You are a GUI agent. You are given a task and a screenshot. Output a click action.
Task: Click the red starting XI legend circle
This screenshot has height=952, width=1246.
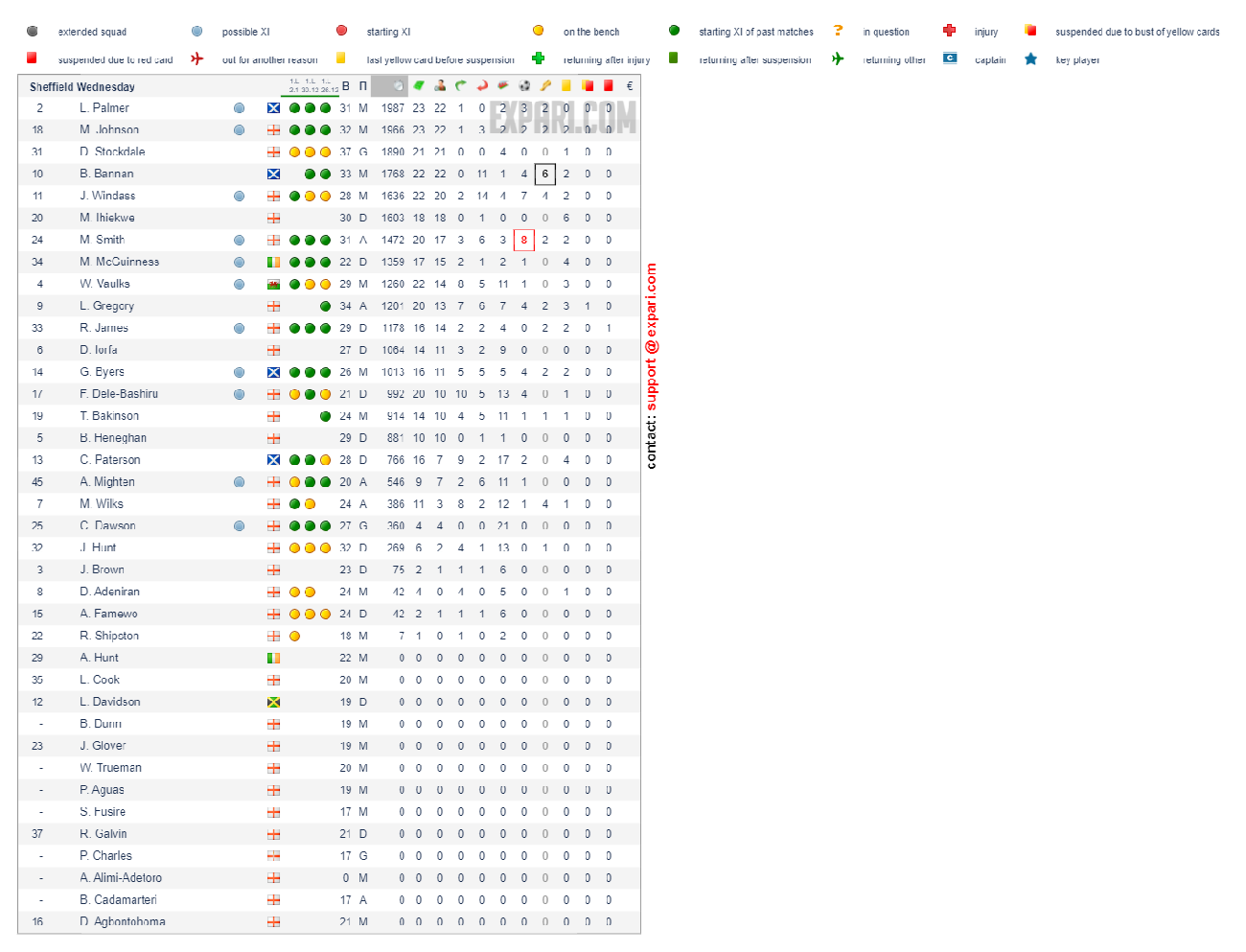tap(342, 31)
